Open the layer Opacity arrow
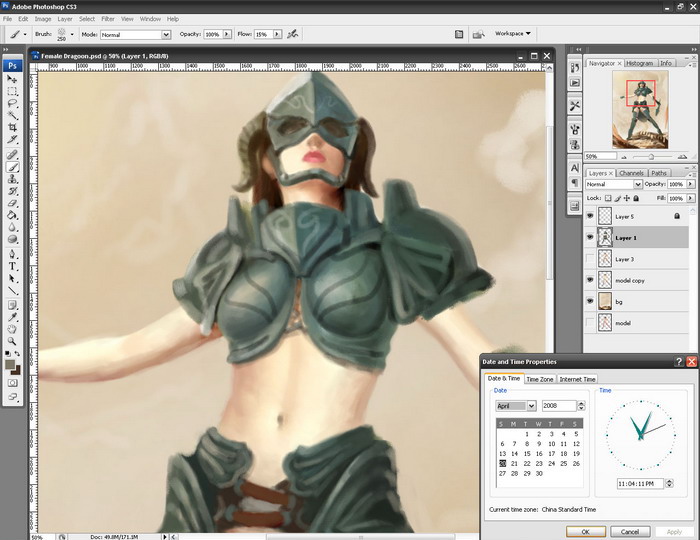 [x=691, y=184]
